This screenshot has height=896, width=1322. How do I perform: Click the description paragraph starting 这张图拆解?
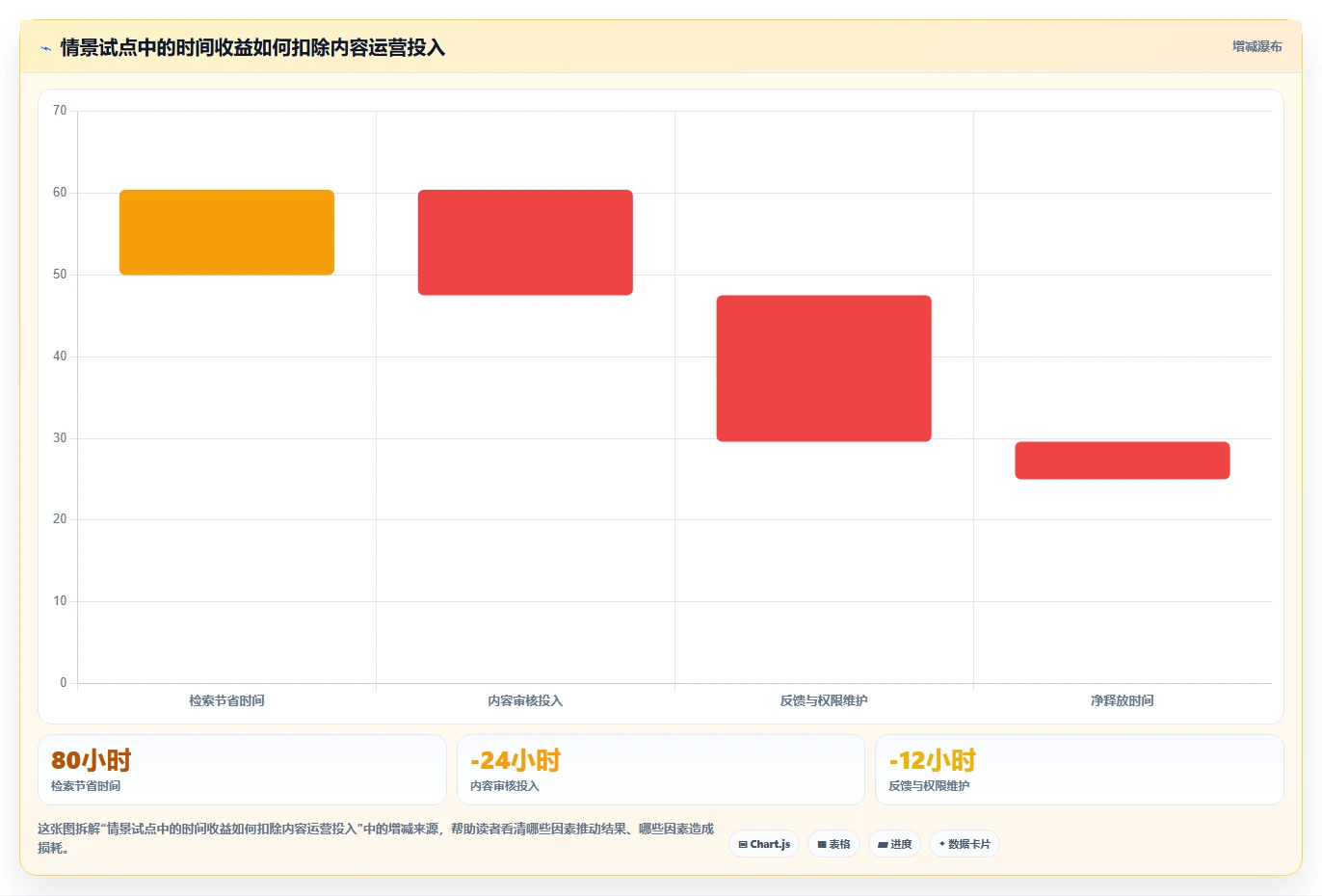pyautogui.click(x=376, y=838)
